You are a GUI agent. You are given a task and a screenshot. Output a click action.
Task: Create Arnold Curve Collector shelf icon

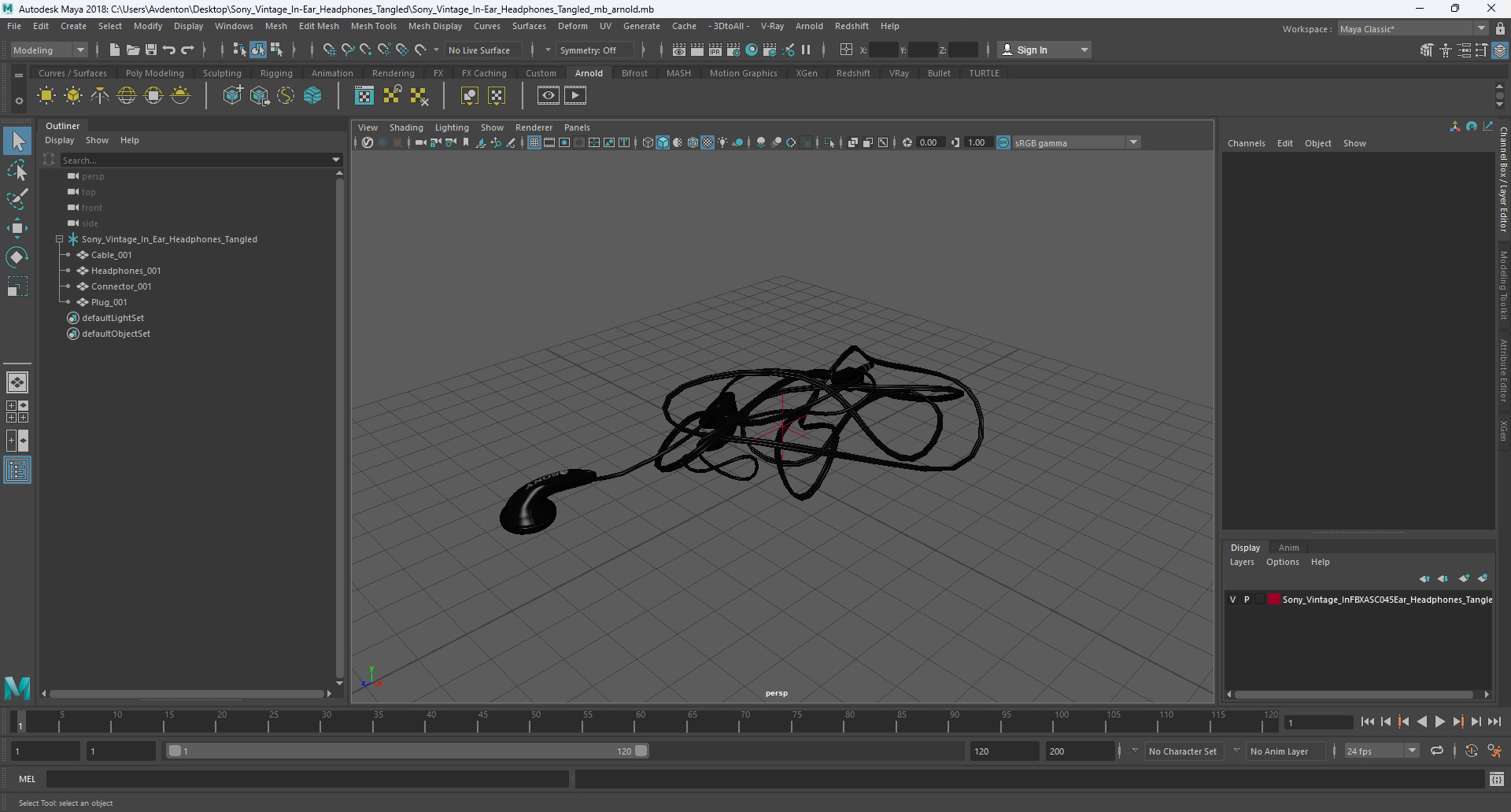pyautogui.click(x=286, y=96)
